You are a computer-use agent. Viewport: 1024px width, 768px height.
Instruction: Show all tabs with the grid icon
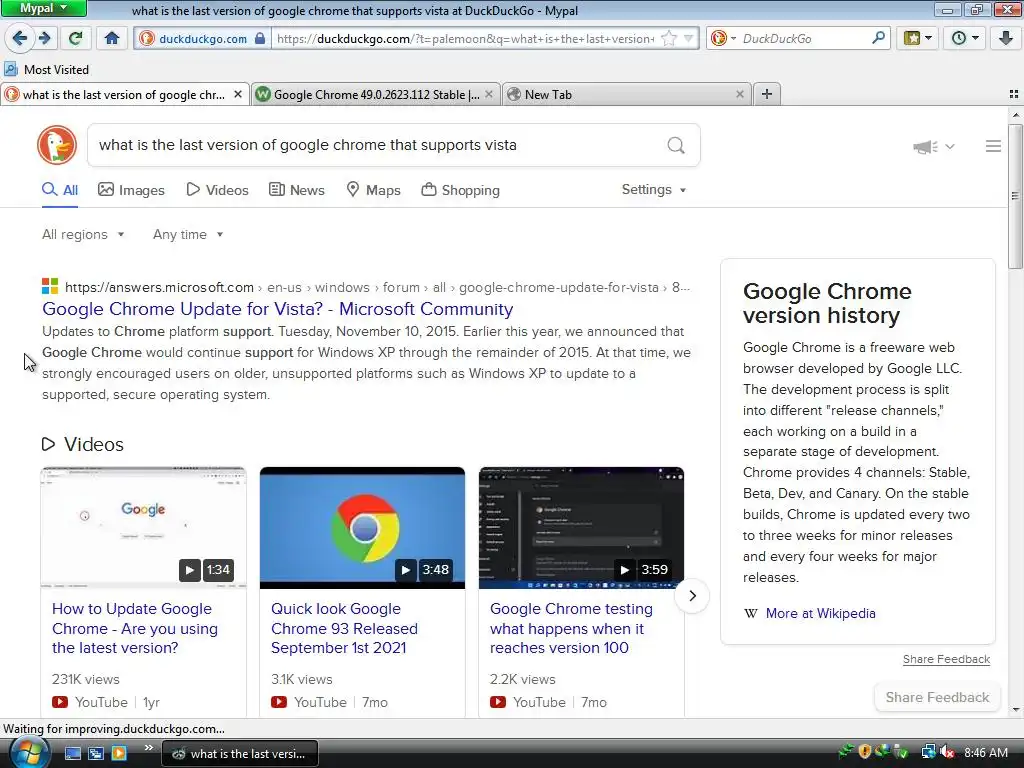pyautogui.click(x=1014, y=94)
